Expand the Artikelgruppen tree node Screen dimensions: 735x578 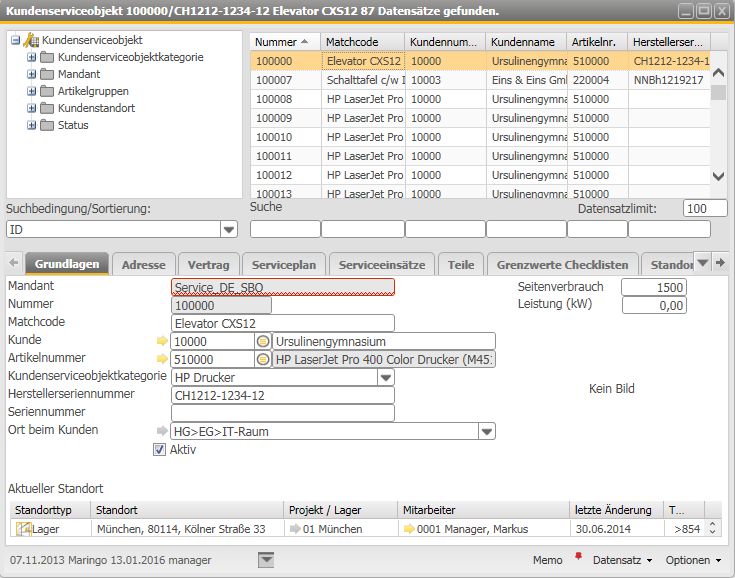click(x=31, y=91)
